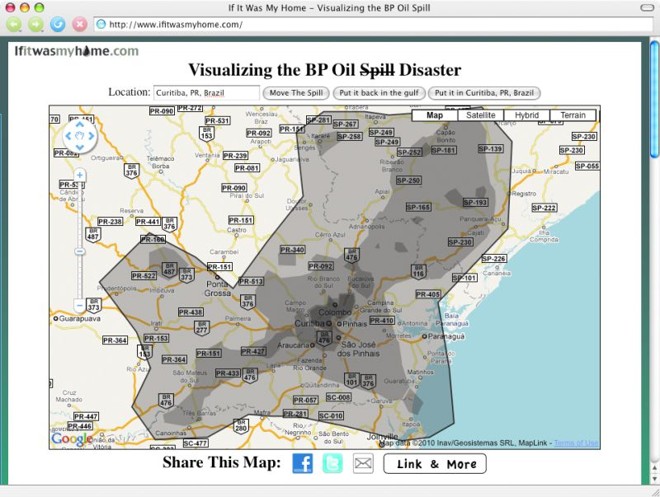Click the PR-239 road marker
Viewport: 660px width, 497px height.
(x=235, y=155)
